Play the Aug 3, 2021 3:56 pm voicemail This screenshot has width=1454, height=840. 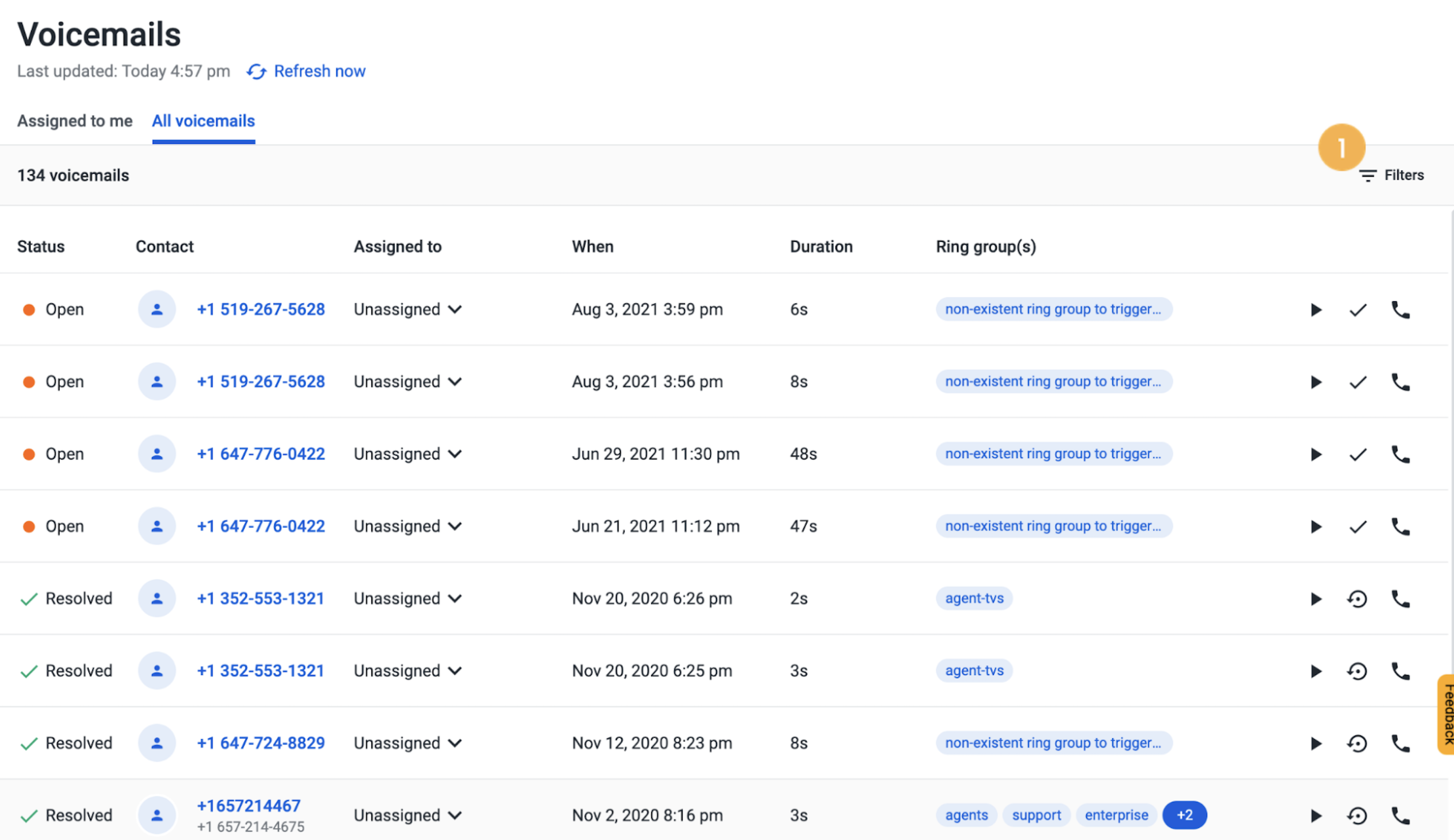[x=1316, y=382]
